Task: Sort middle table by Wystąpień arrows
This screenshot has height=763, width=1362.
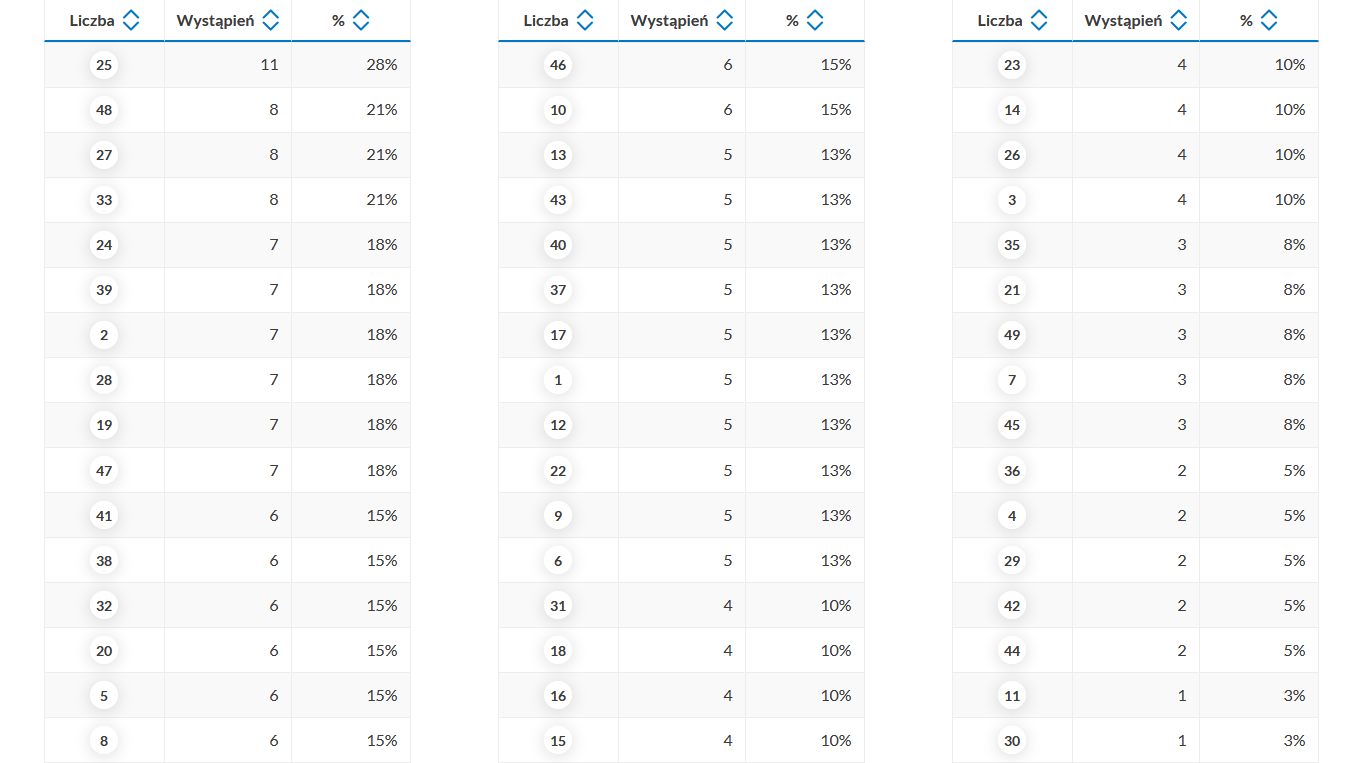Action: coord(724,20)
